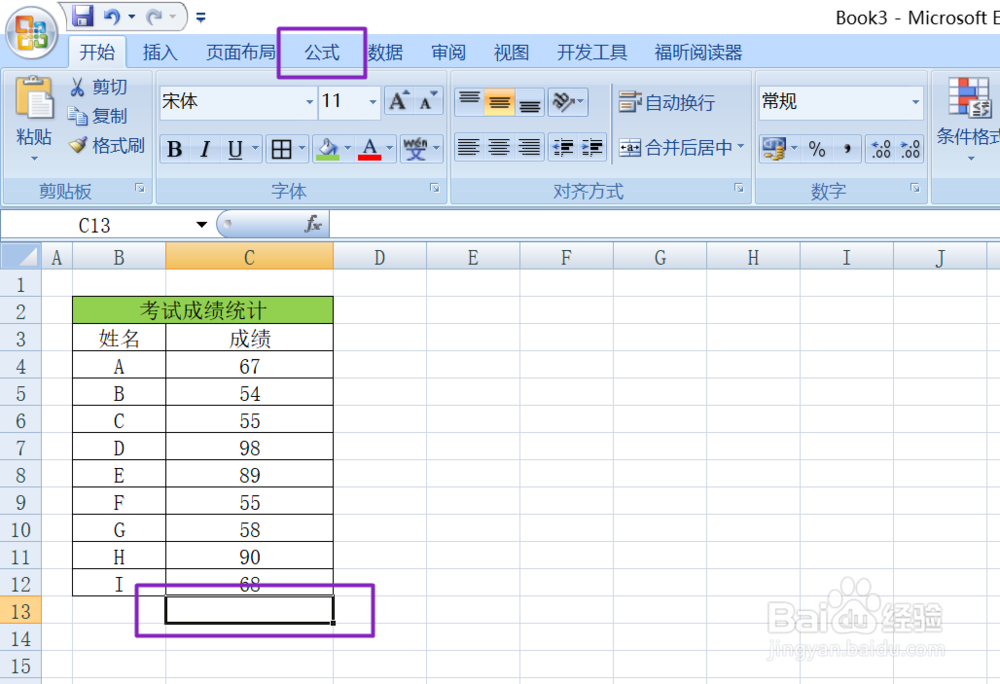1000x684 pixels.
Task: Paste from the clipboard
Action: click(34, 98)
